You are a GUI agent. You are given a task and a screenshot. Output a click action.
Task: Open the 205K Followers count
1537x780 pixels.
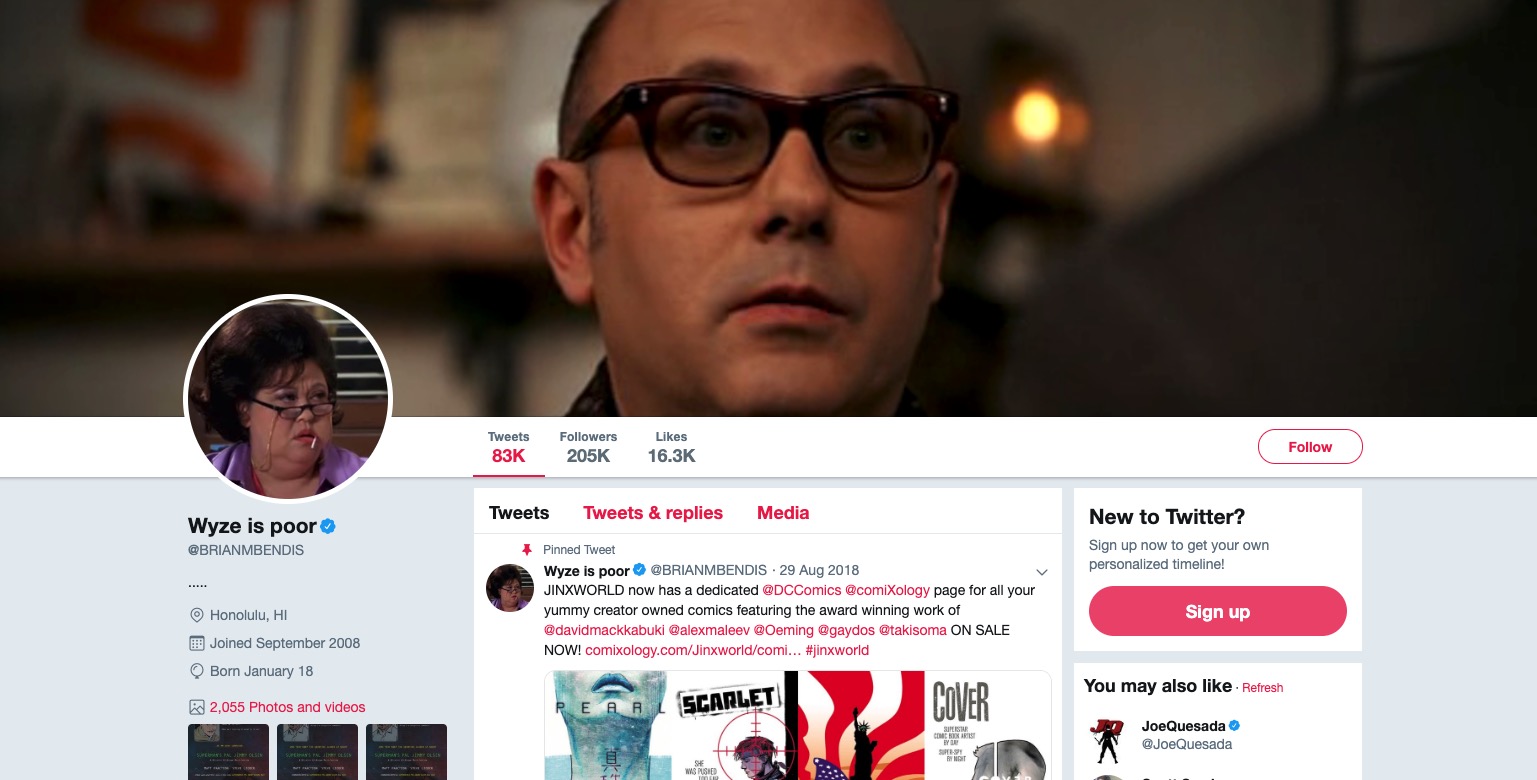(x=588, y=447)
